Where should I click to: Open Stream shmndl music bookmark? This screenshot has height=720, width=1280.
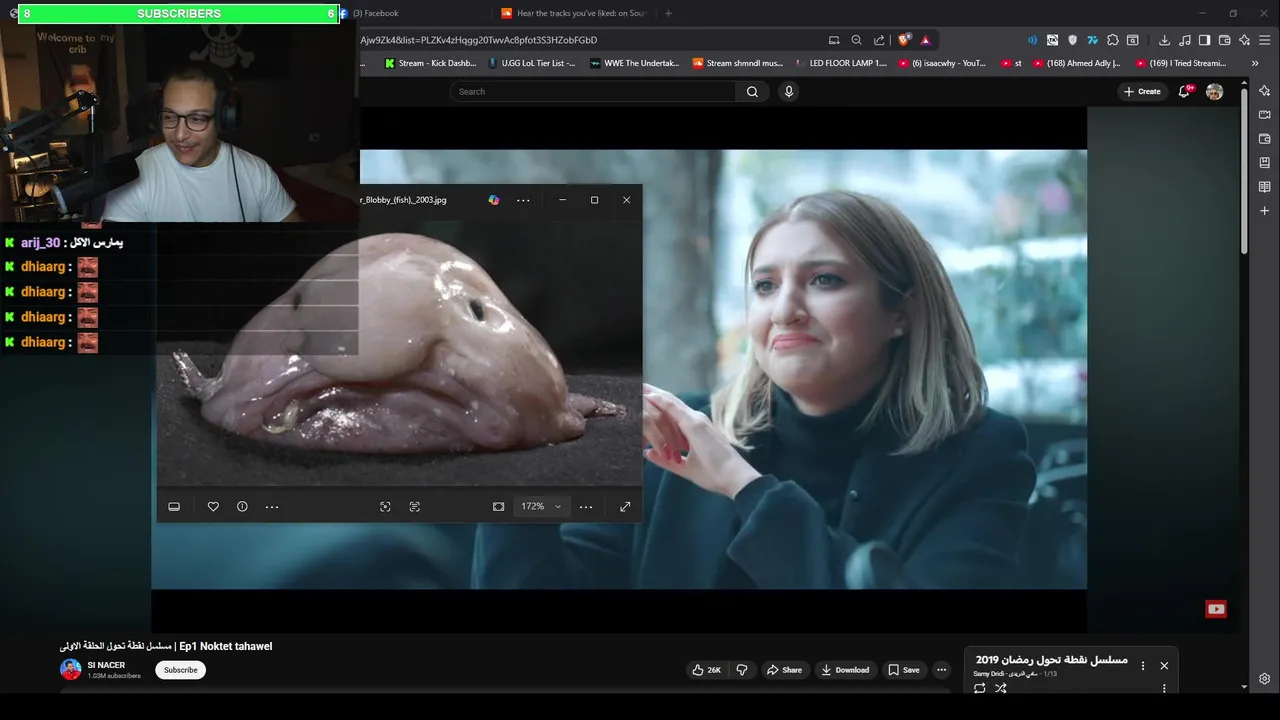click(738, 63)
